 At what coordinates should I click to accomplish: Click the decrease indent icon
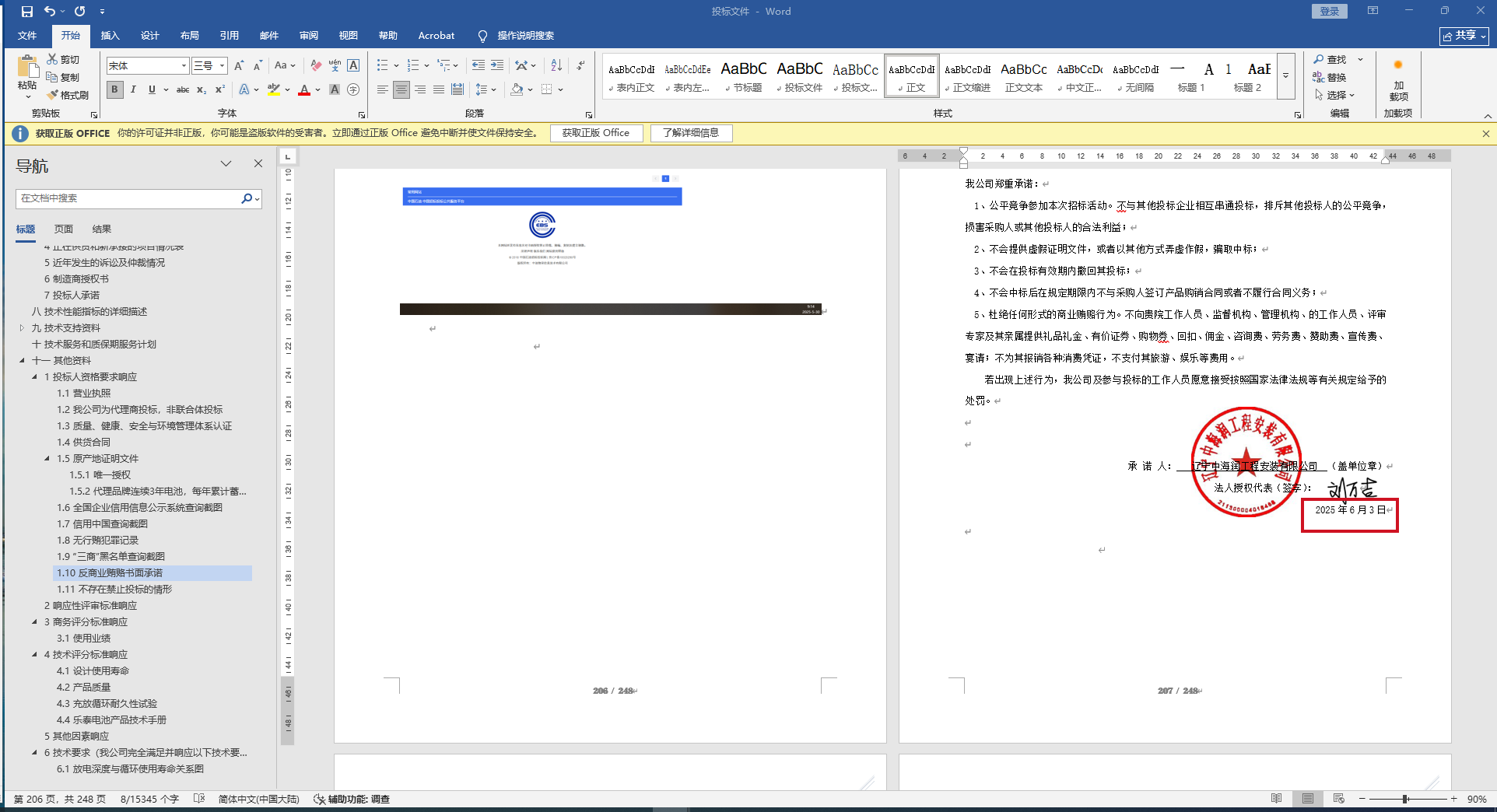tap(478, 66)
